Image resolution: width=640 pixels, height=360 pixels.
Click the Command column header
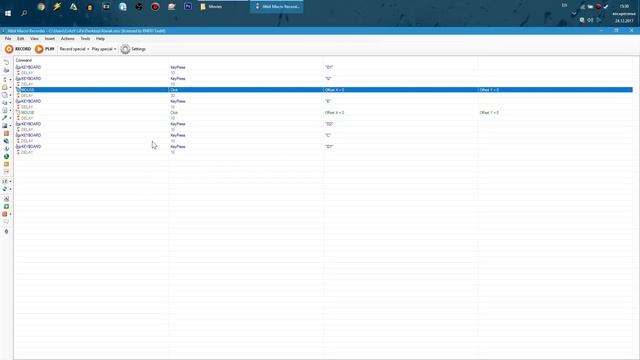point(24,60)
